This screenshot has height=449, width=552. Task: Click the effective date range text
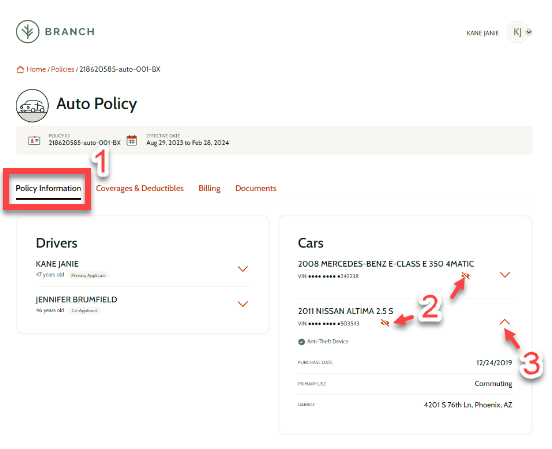click(188, 143)
